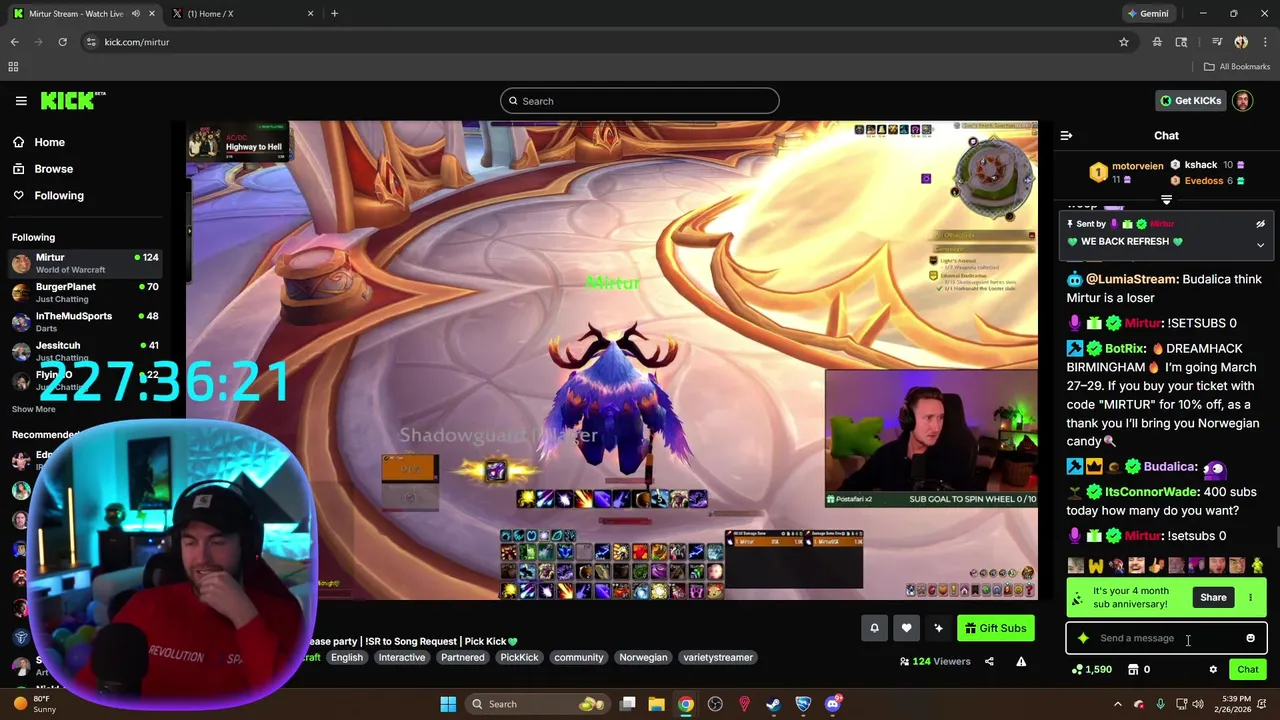Report the stream with warning icon
Image resolution: width=1280 pixels, height=720 pixels.
1021,661
